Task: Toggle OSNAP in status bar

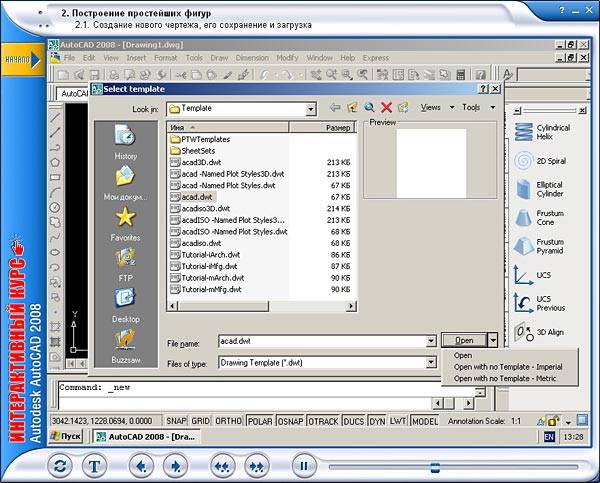Action: coord(290,421)
